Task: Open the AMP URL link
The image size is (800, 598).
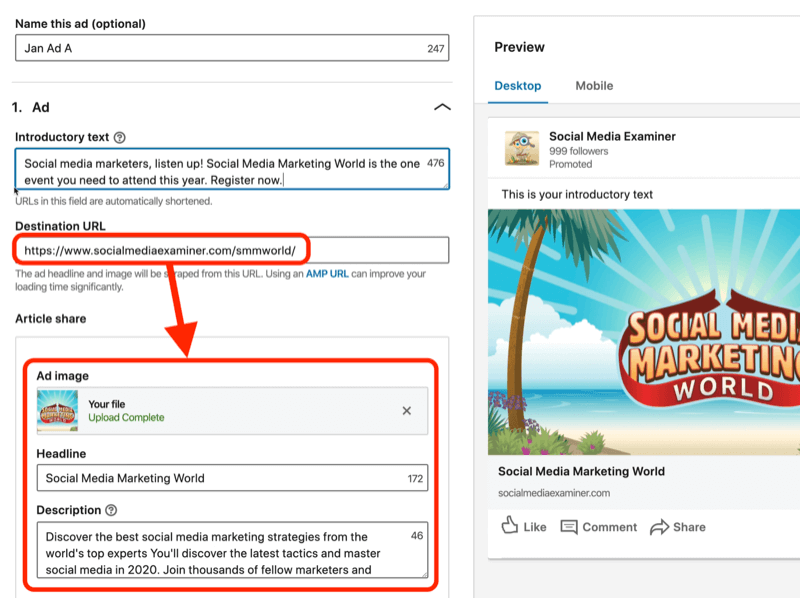Action: pos(327,273)
